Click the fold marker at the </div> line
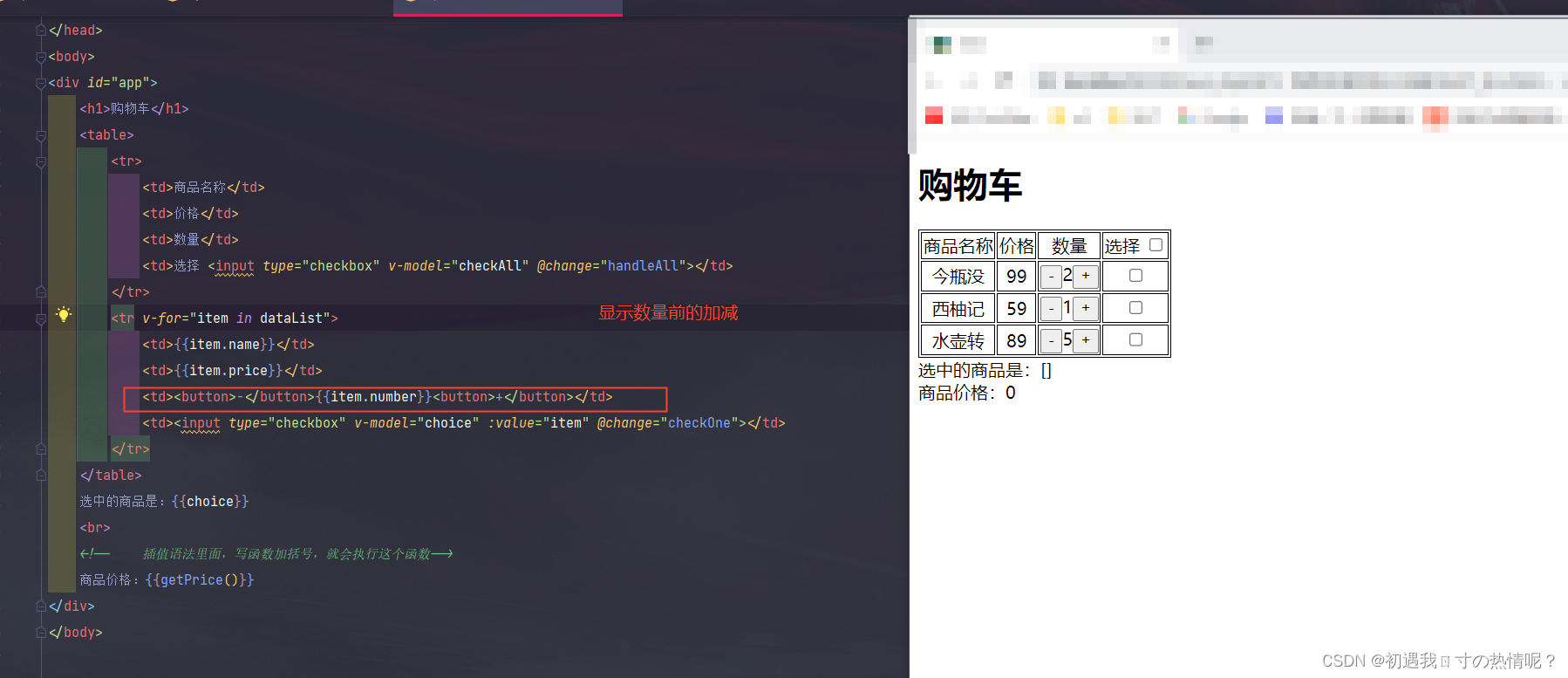This screenshot has height=678, width=1568. click(41, 606)
